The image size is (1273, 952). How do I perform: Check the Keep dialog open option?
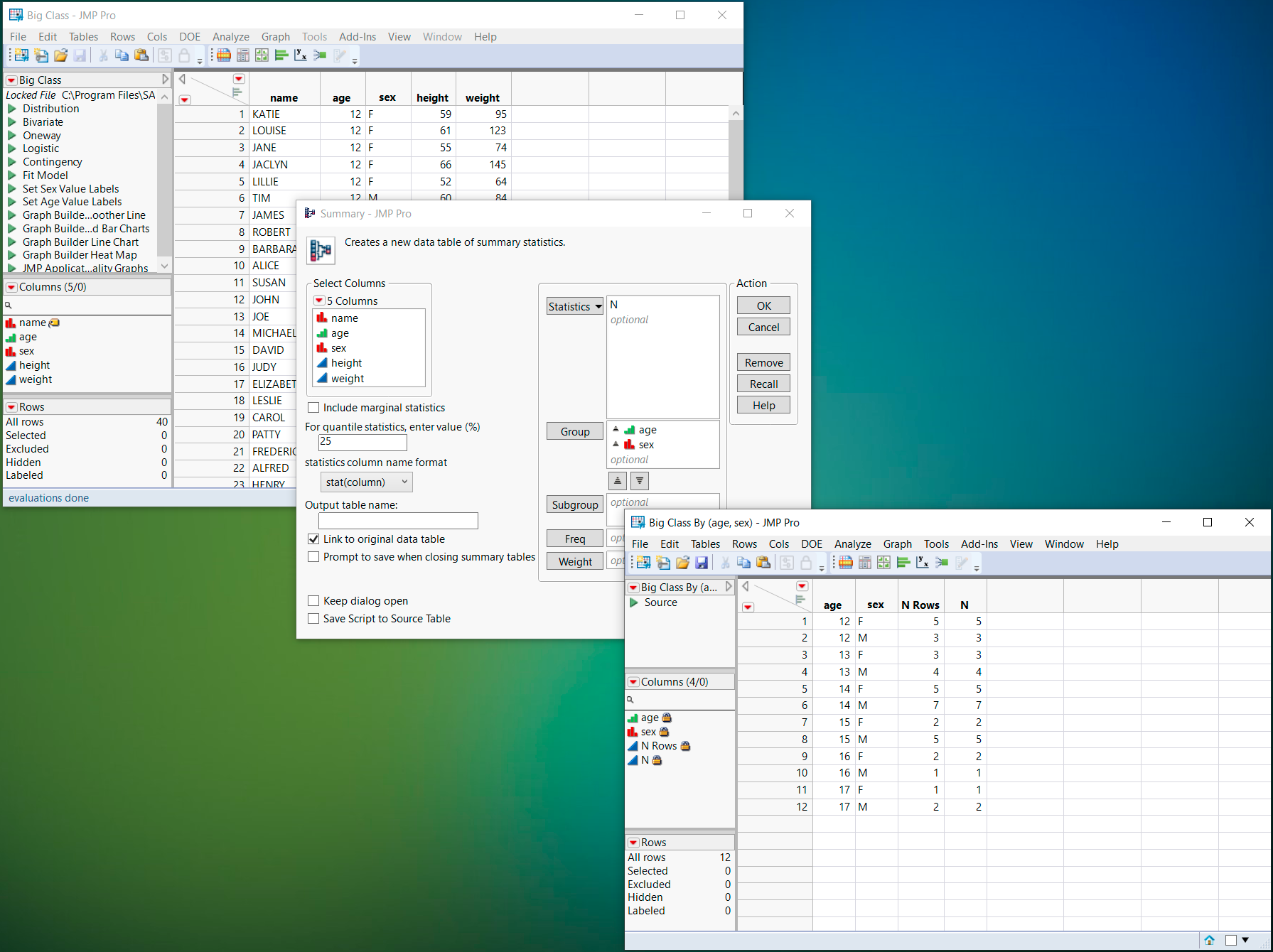[313, 601]
